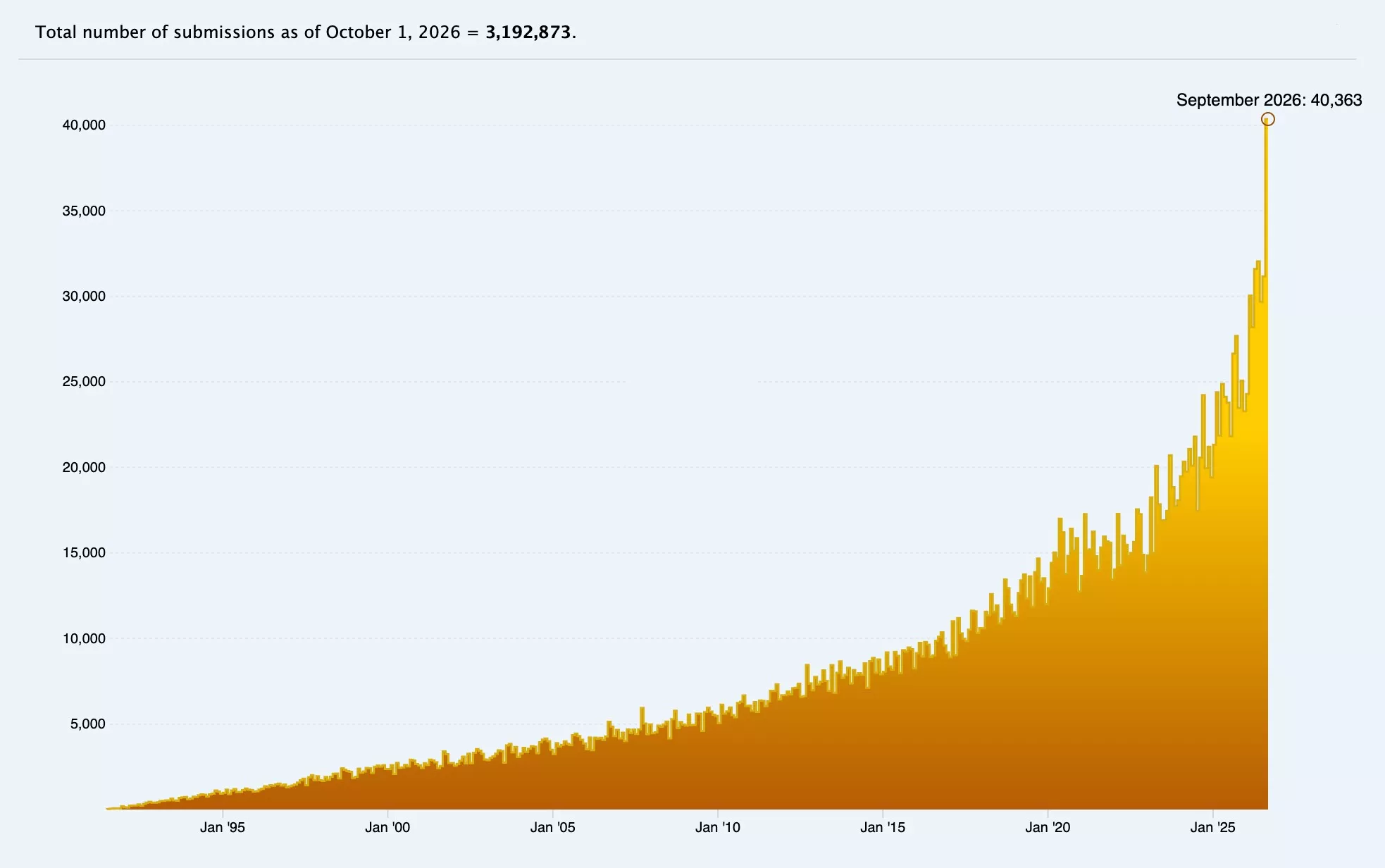
Task: Click the 'September 2026: 40,363' tooltip label
Action: point(1269,100)
